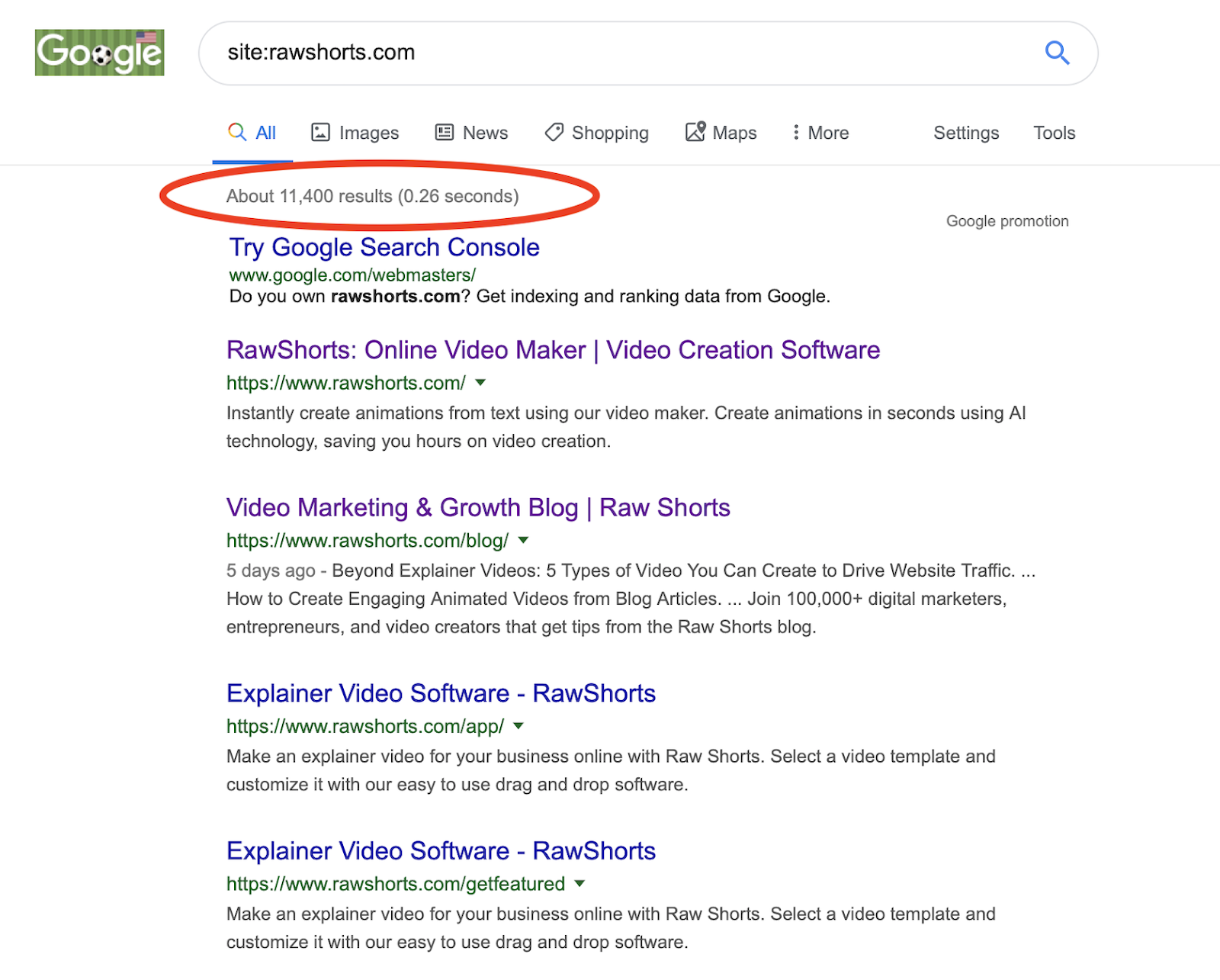Screen dimensions: 1220x980
Task: Switch to the Images tab
Action: point(355,133)
